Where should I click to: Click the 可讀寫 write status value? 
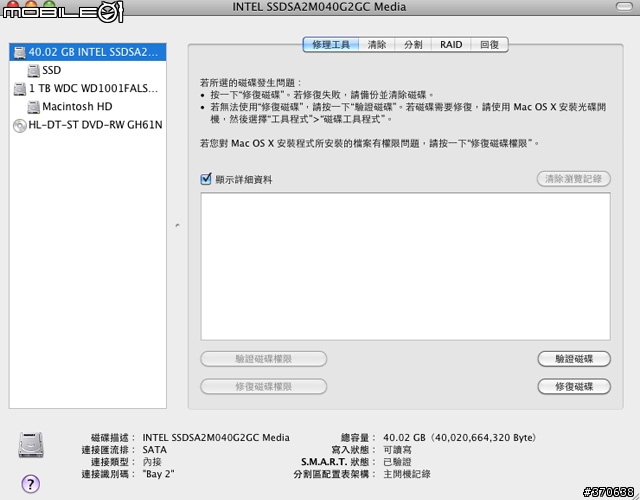tap(397, 450)
